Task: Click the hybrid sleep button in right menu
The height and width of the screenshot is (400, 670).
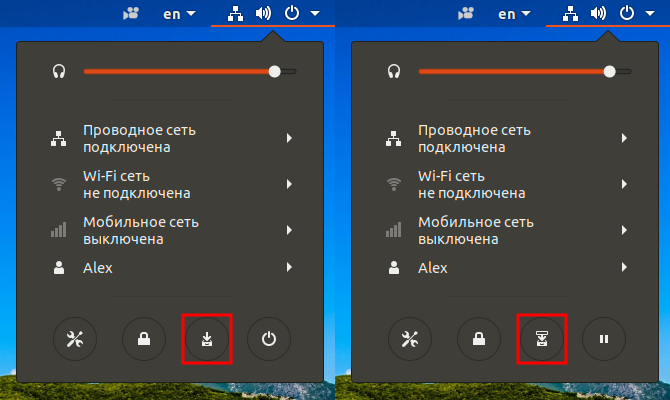Action: [x=542, y=339]
